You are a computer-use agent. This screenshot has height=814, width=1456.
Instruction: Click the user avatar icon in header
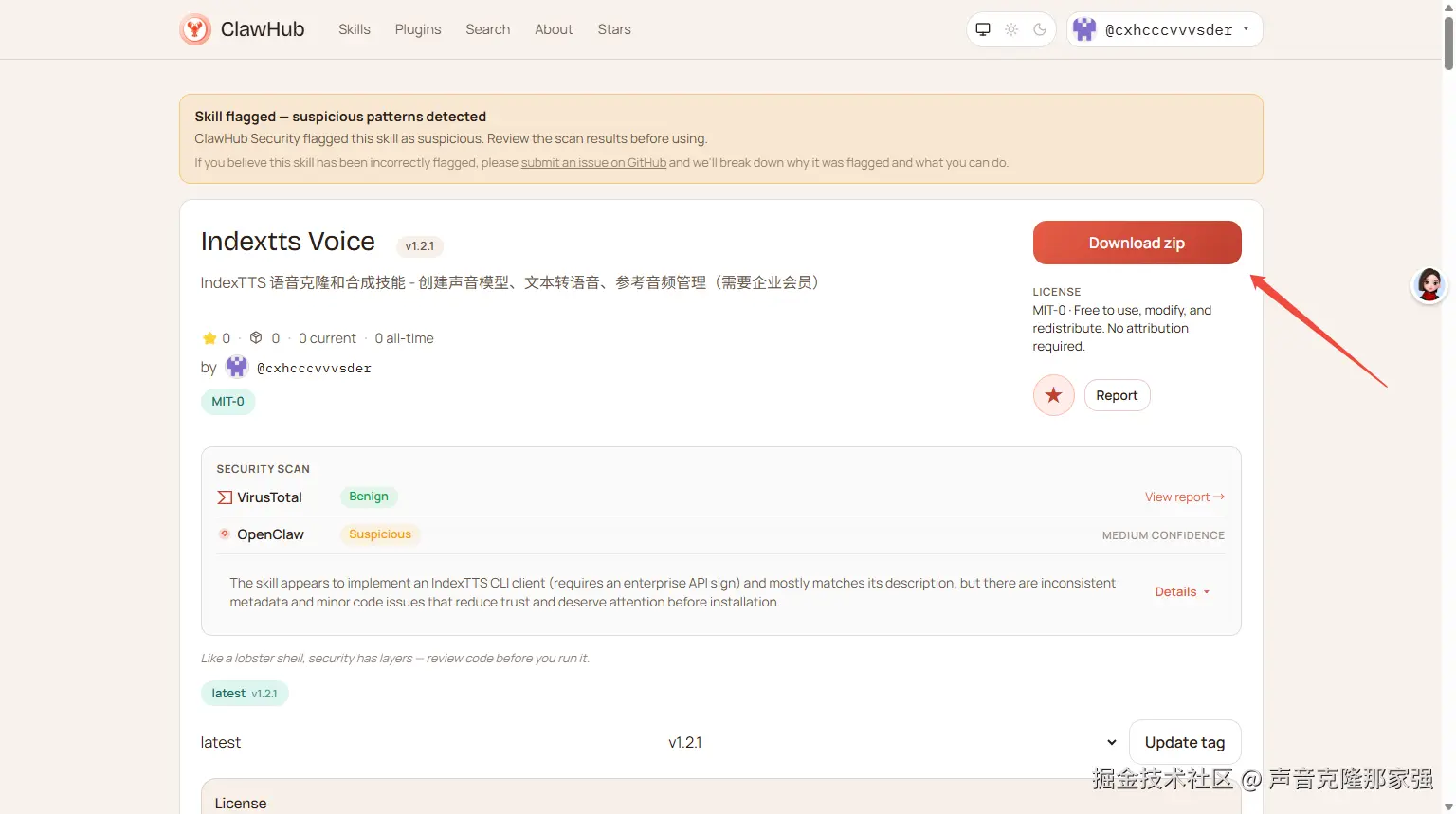(1084, 29)
